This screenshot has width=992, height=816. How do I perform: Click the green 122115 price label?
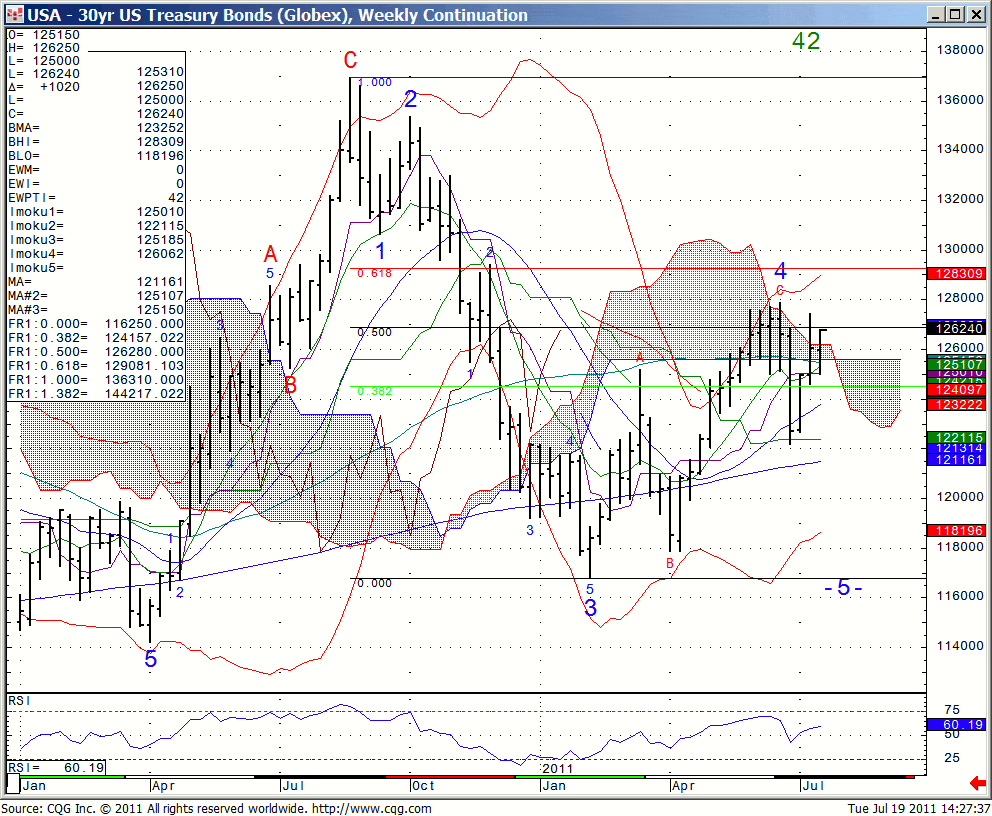point(957,438)
